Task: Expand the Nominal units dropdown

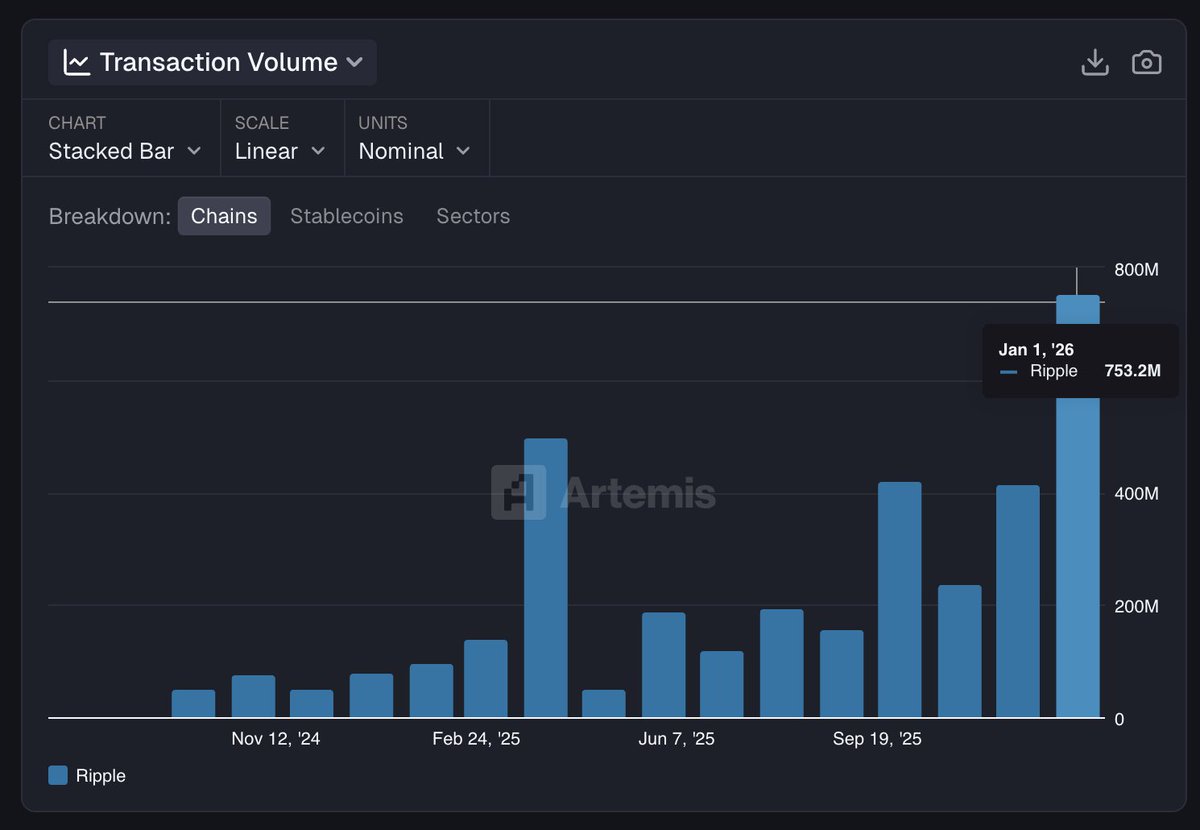Action: 414,151
